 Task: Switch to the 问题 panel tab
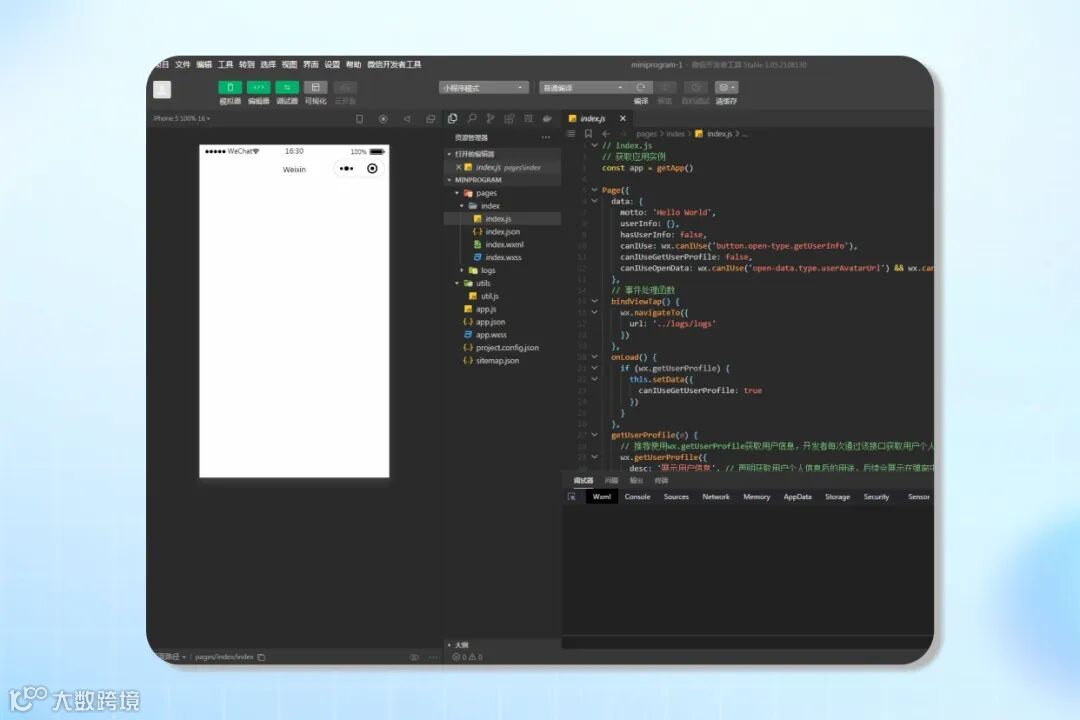pyautogui.click(x=611, y=480)
